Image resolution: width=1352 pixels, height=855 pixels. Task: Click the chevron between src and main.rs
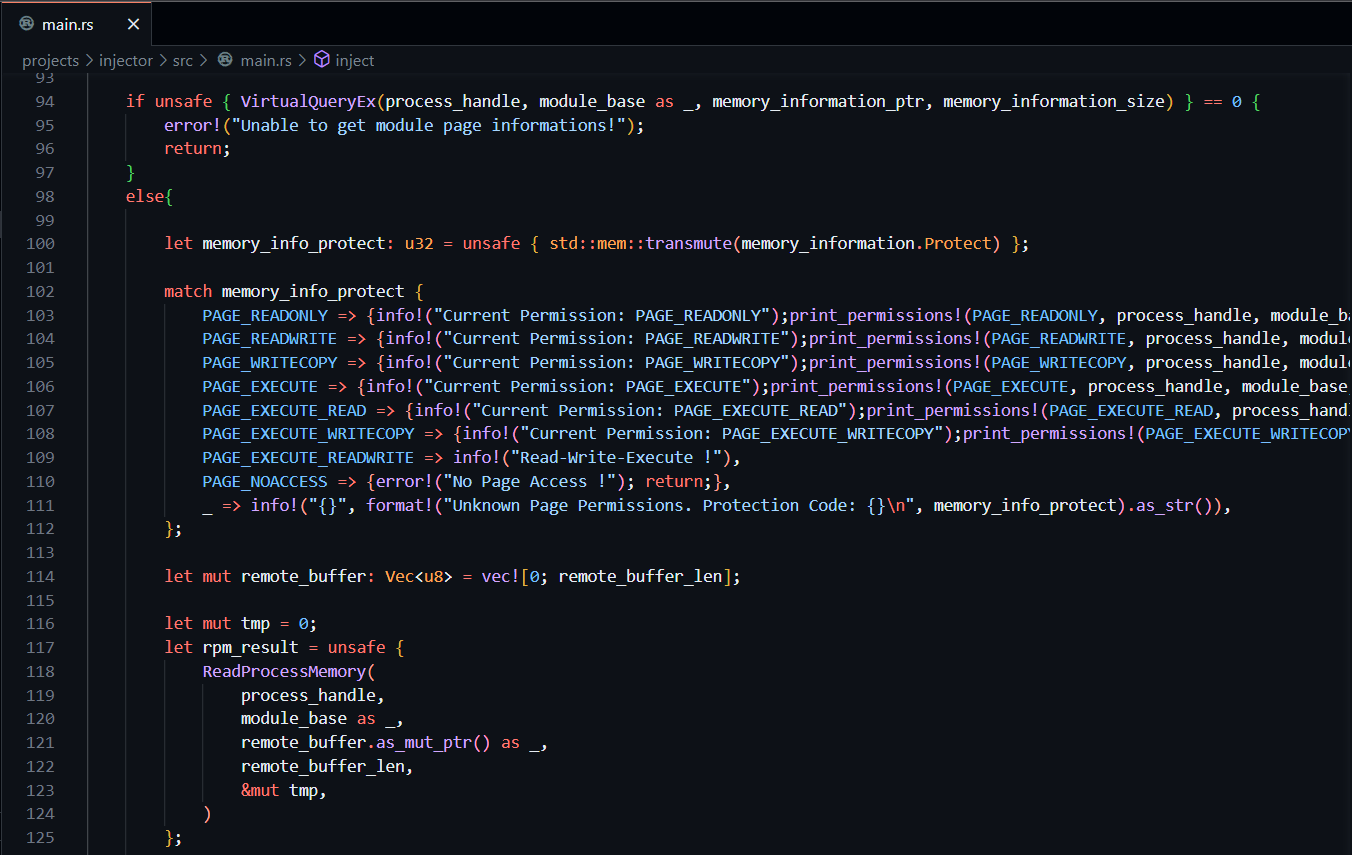point(204,60)
